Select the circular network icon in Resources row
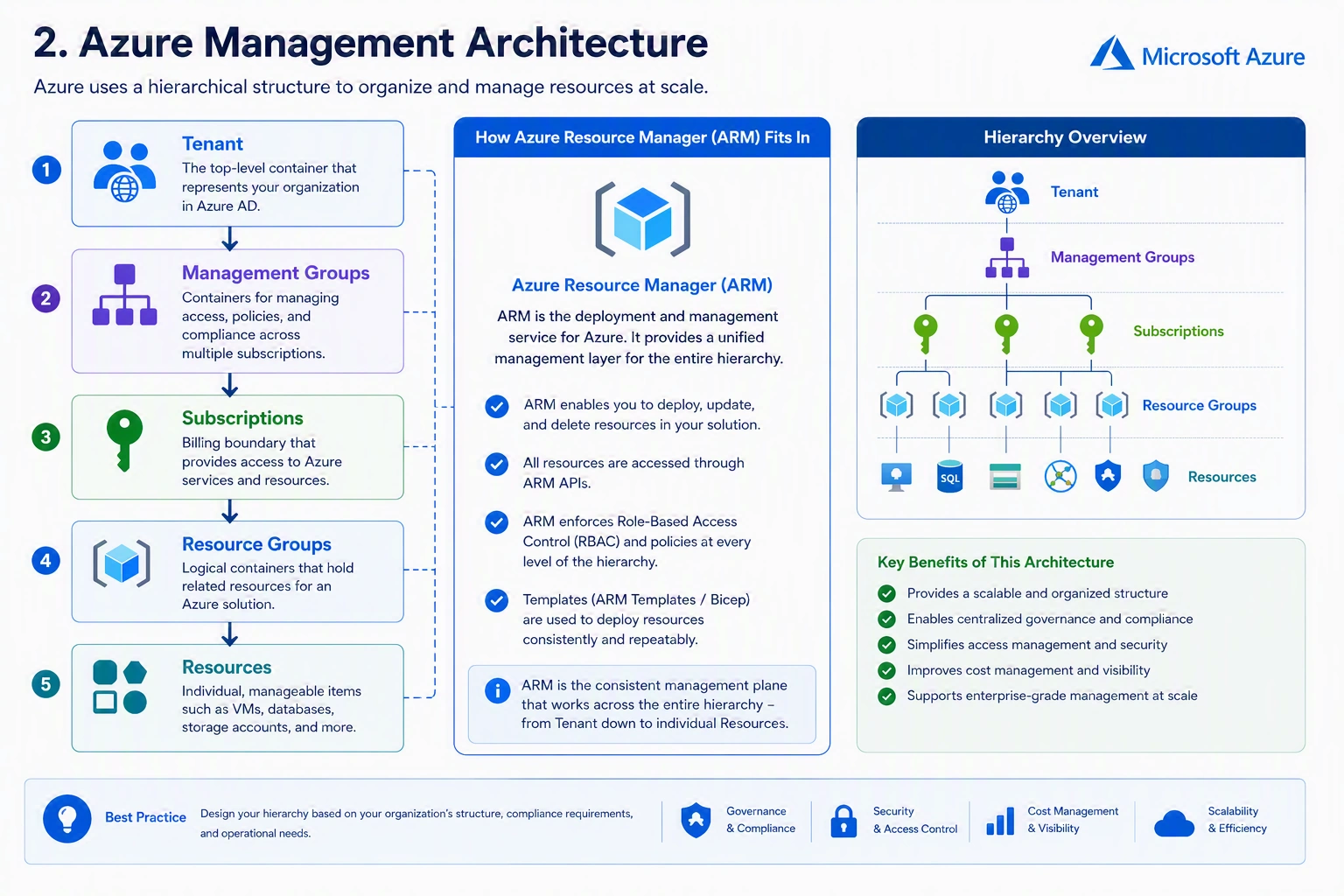1344x896 pixels. [1060, 477]
